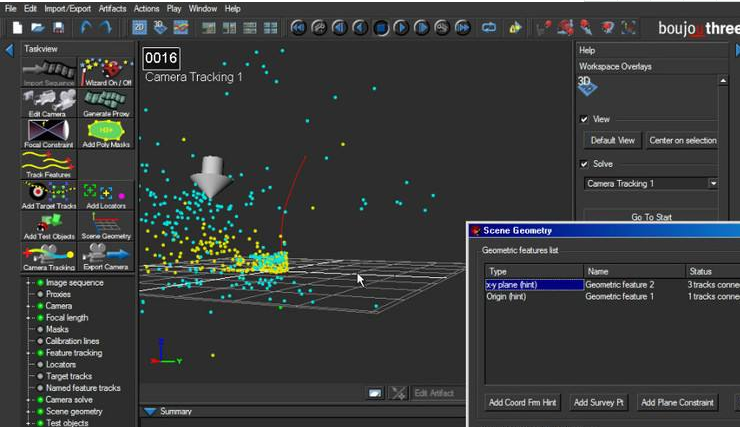
Task: Open the Scene Geometry tool
Action: 105,224
